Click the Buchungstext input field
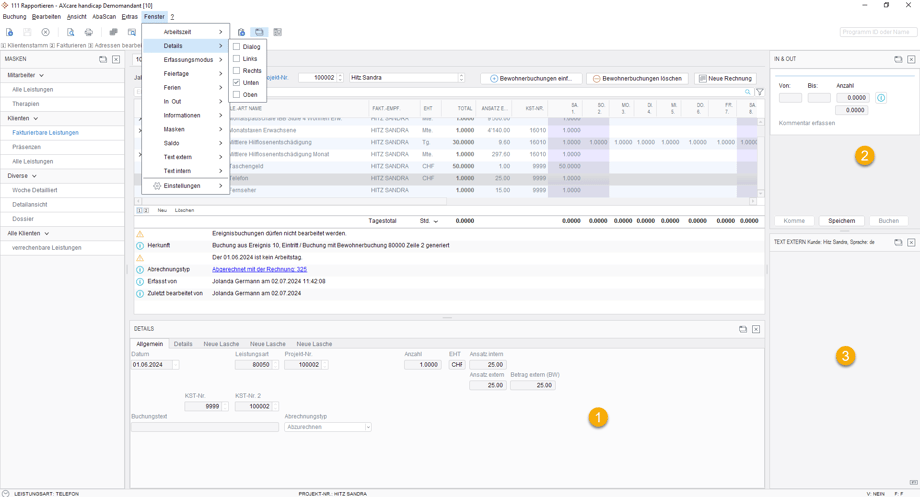Image resolution: width=920 pixels, height=497 pixels. [205, 427]
